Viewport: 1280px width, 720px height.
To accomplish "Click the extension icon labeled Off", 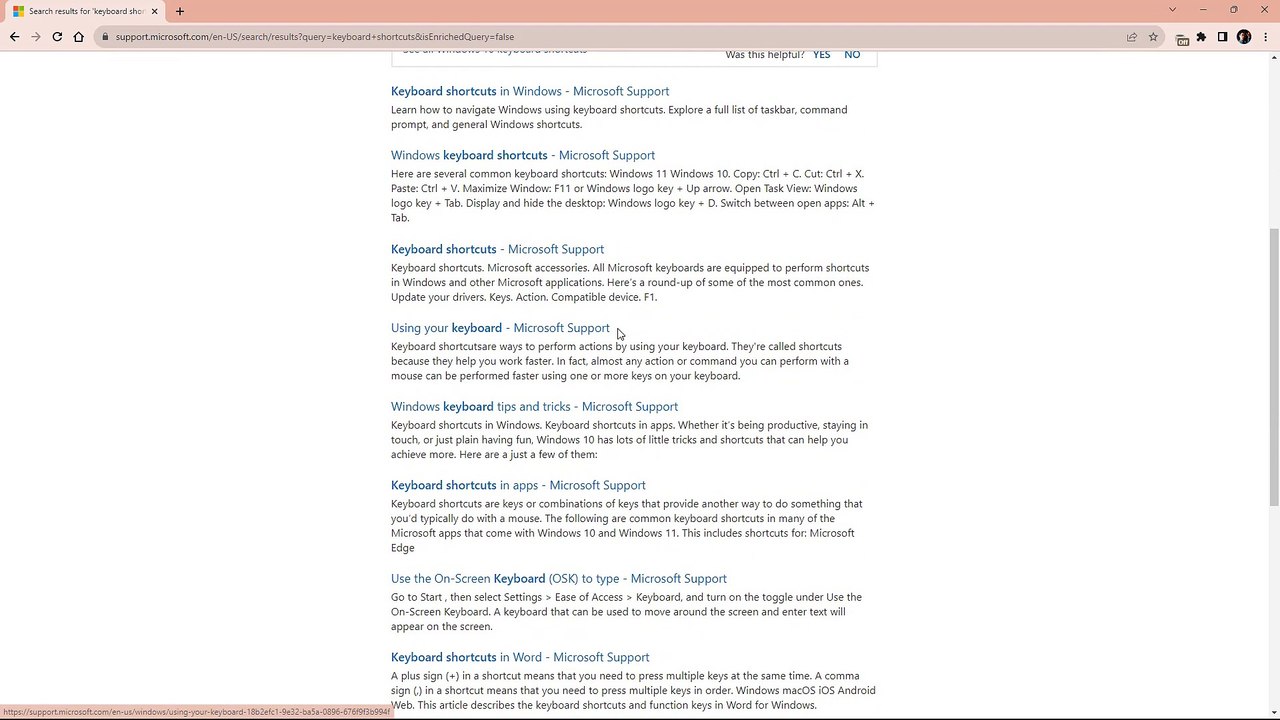I will [x=1182, y=38].
